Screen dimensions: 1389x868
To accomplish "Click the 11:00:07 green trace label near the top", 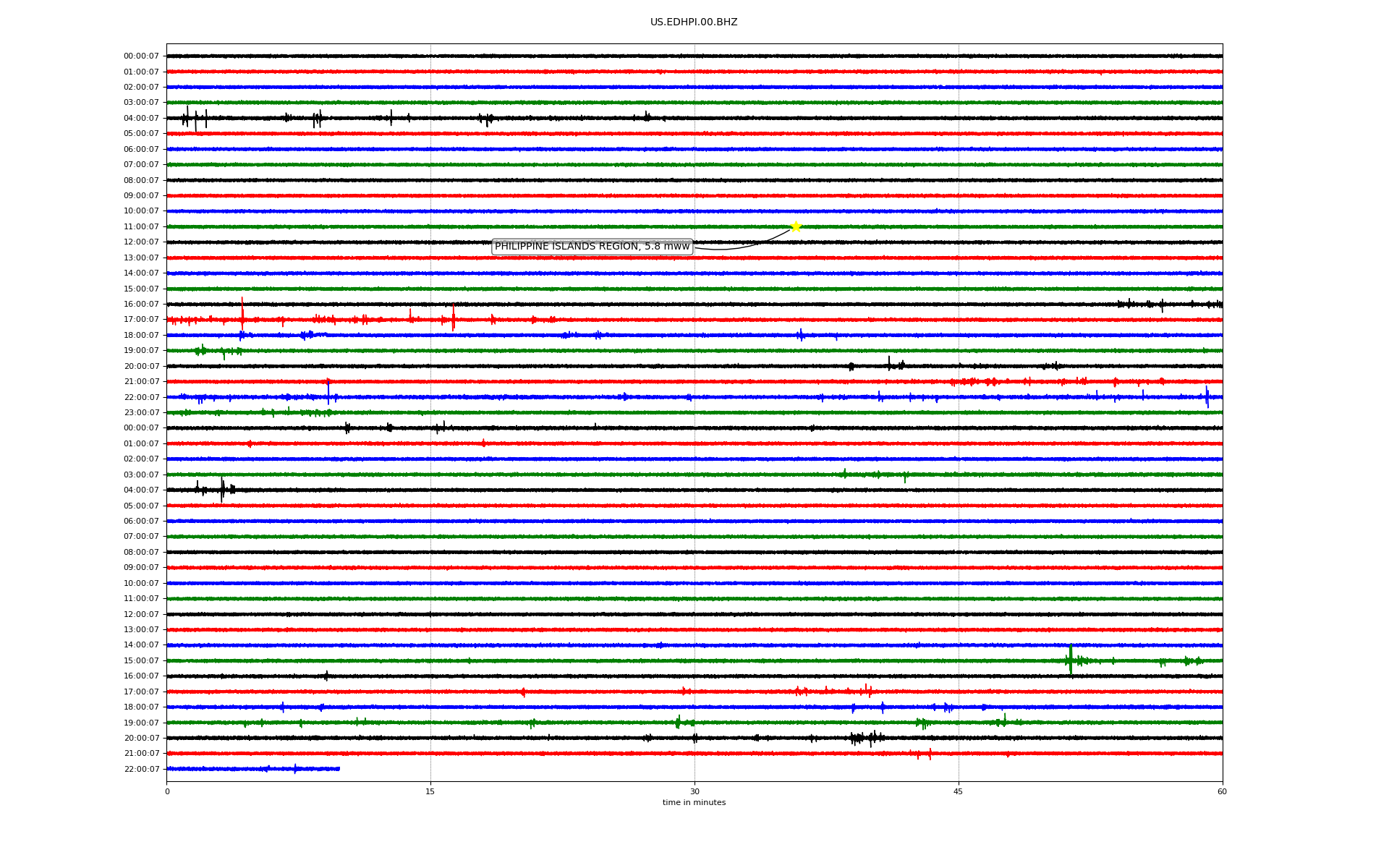I will 141,226.
